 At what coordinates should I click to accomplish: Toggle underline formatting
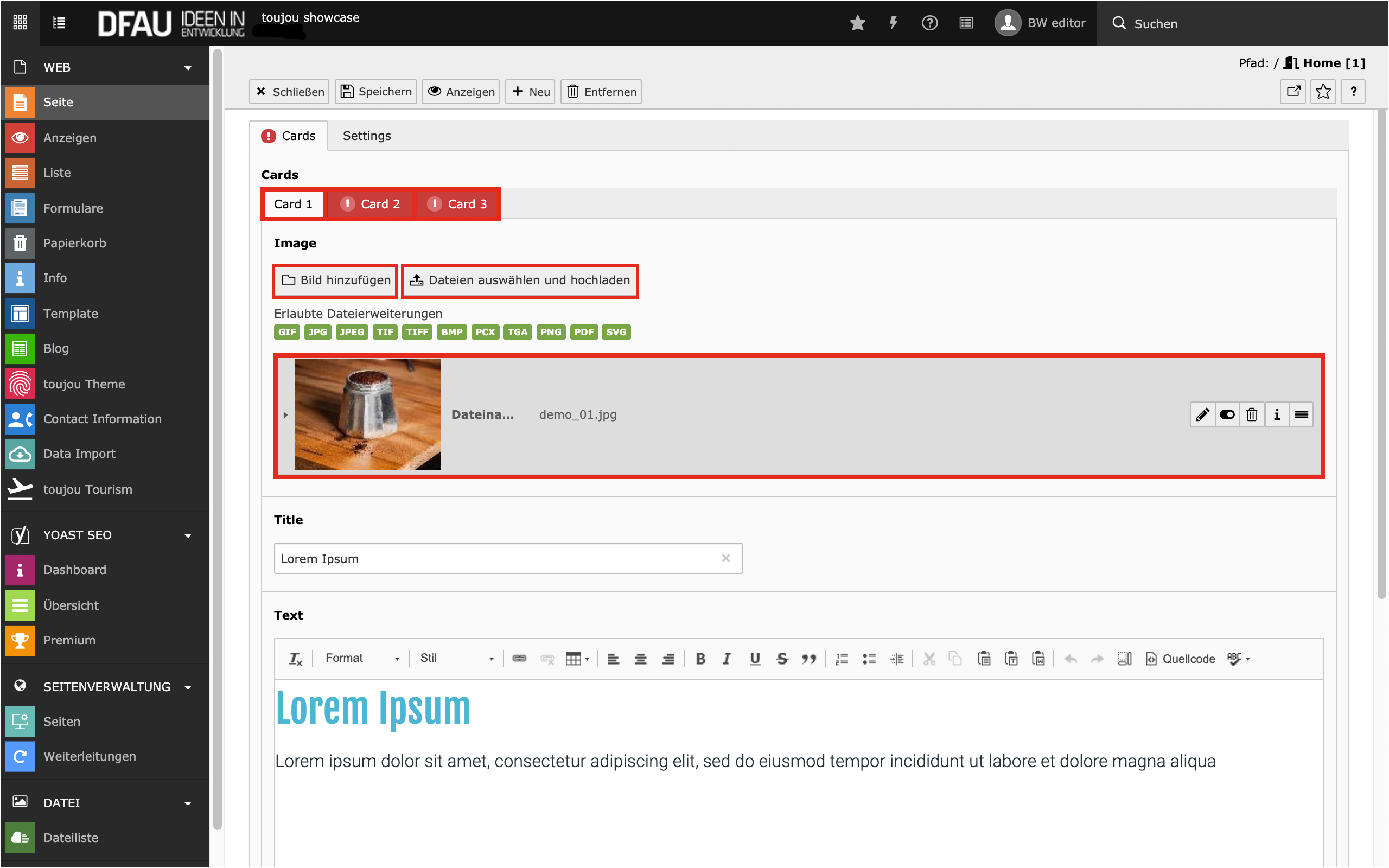point(755,659)
